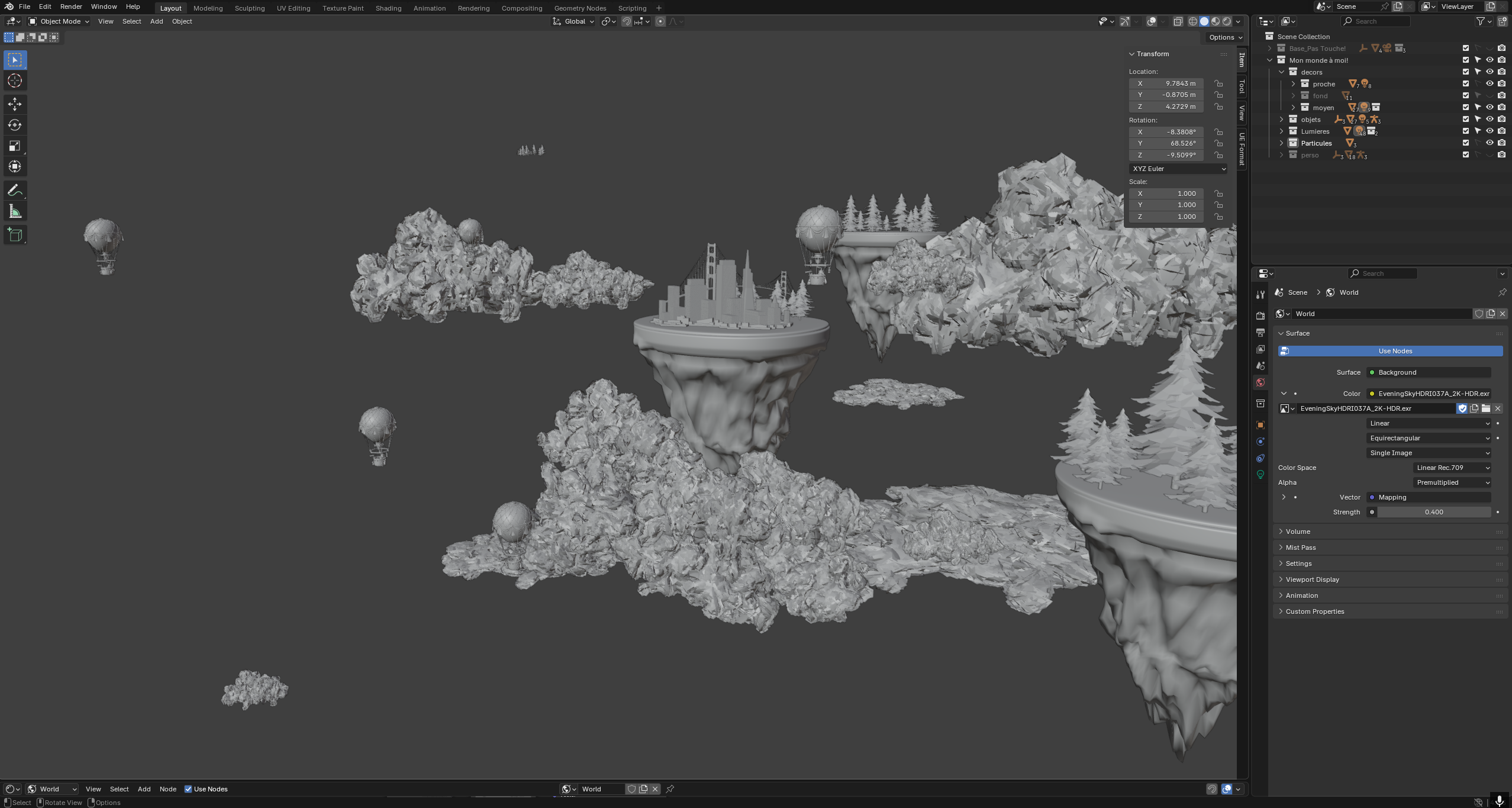Viewport: 1512px width, 808px height.
Task: Expand the objets collection
Action: click(x=1282, y=120)
